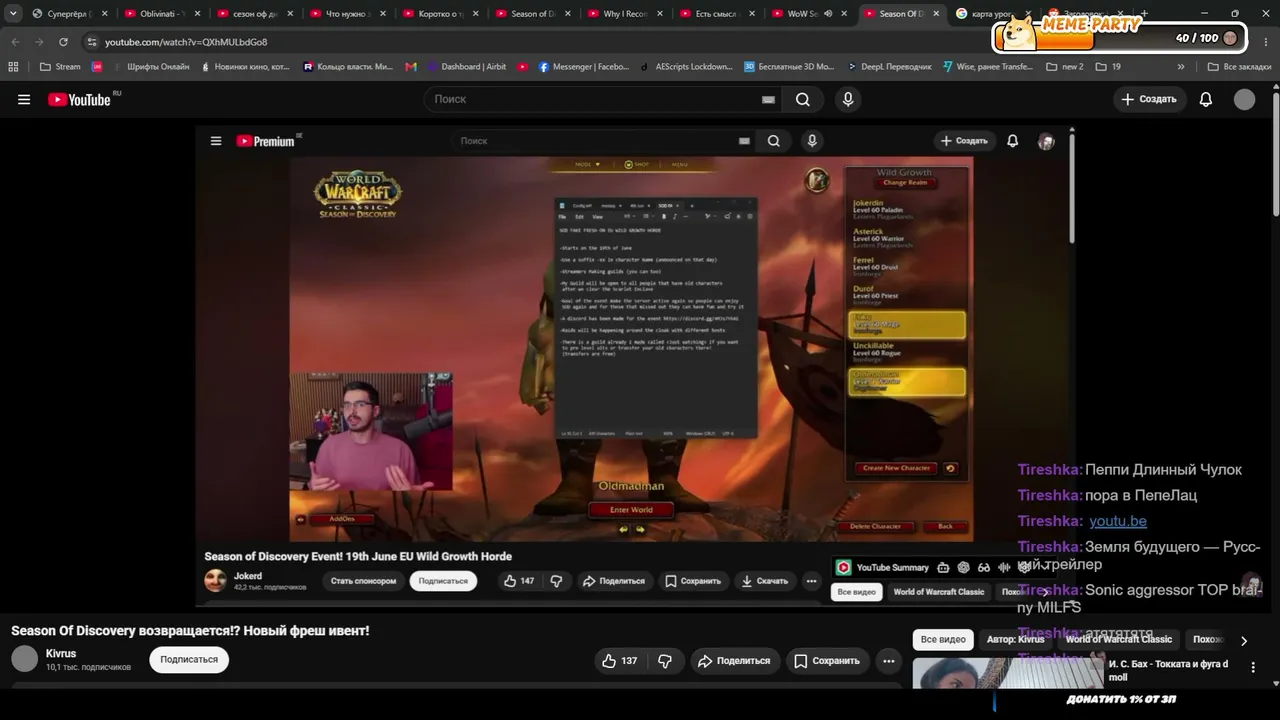1280x720 pixels.
Task: Open the YouTube guide hamburger menu
Action: pyautogui.click(x=24, y=99)
